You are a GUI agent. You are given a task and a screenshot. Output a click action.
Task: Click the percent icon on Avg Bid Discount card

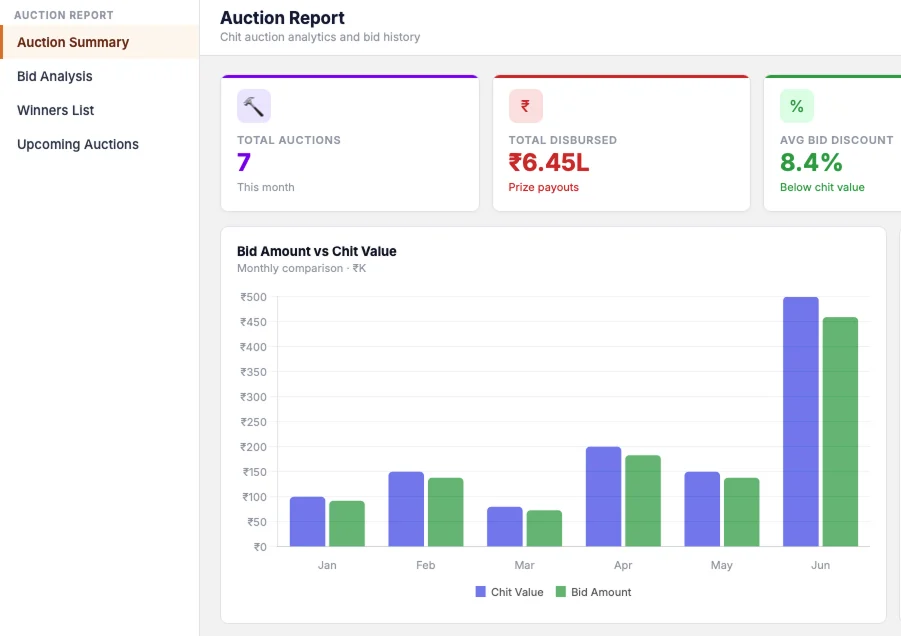coord(796,106)
